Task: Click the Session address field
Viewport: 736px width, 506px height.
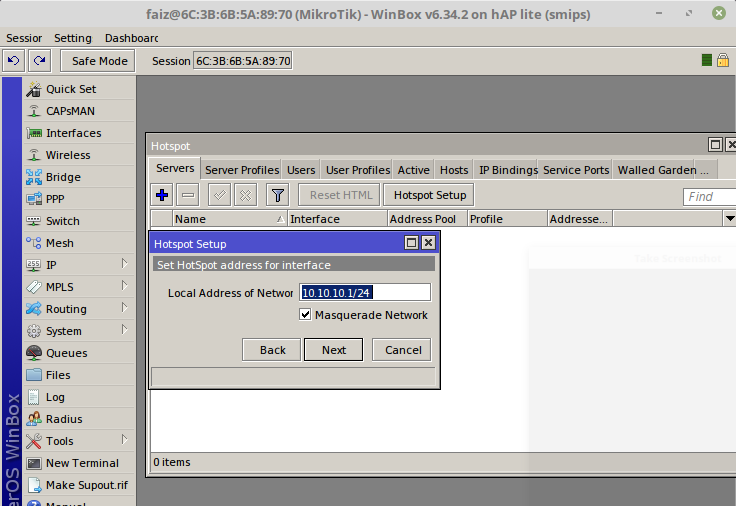Action: 243,61
